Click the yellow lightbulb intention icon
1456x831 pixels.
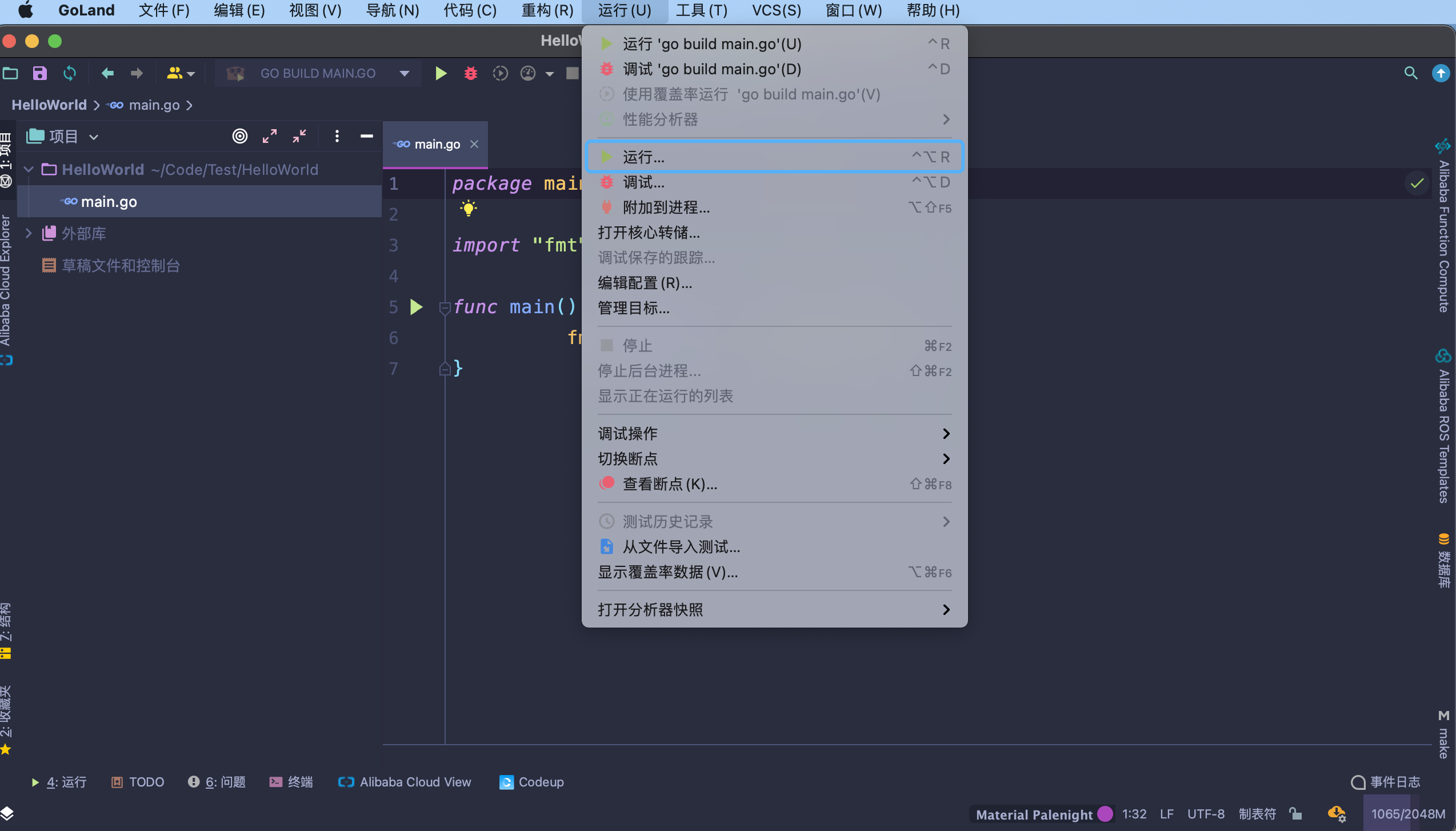pyautogui.click(x=469, y=208)
